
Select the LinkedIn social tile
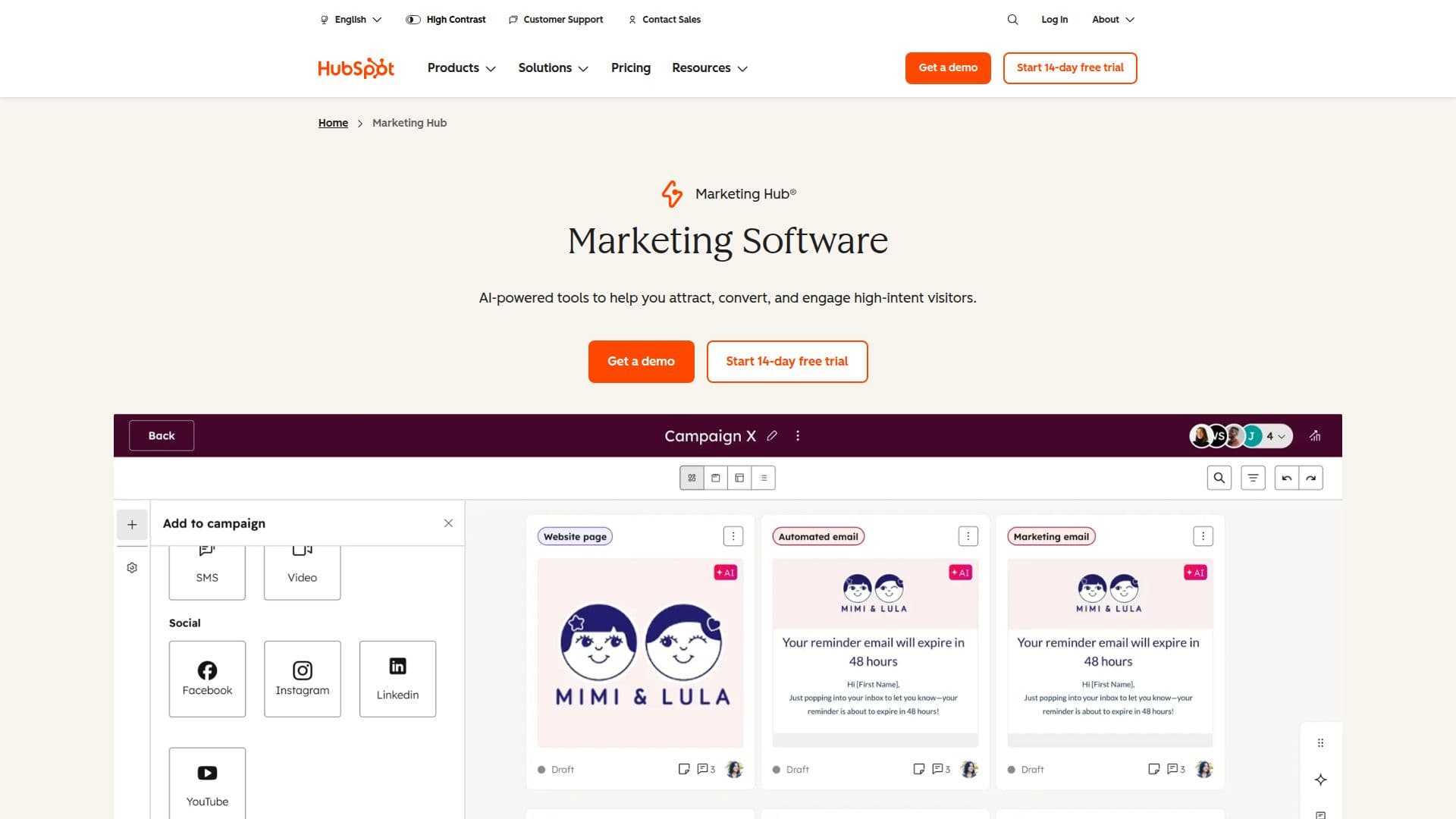pyautogui.click(x=397, y=679)
